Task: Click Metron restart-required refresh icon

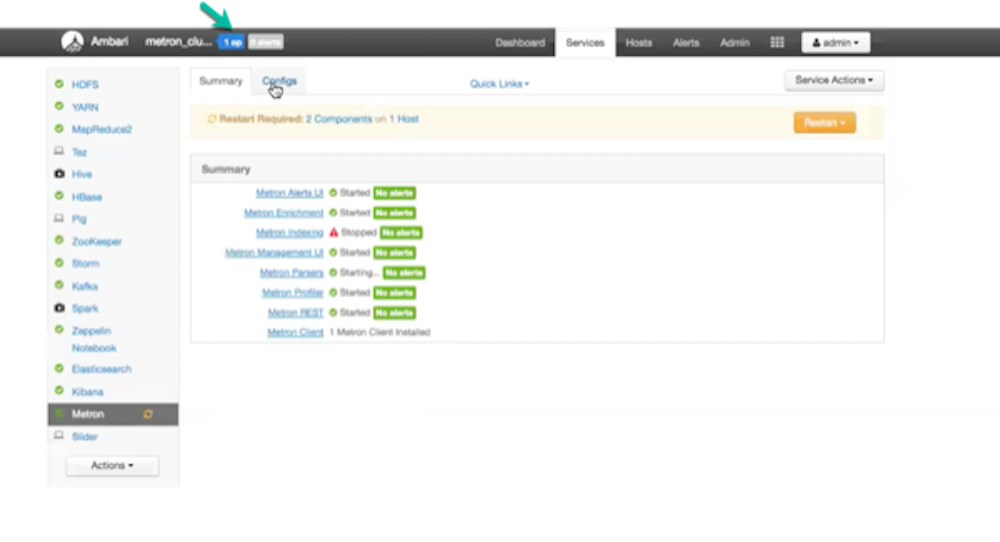Action: 148,414
